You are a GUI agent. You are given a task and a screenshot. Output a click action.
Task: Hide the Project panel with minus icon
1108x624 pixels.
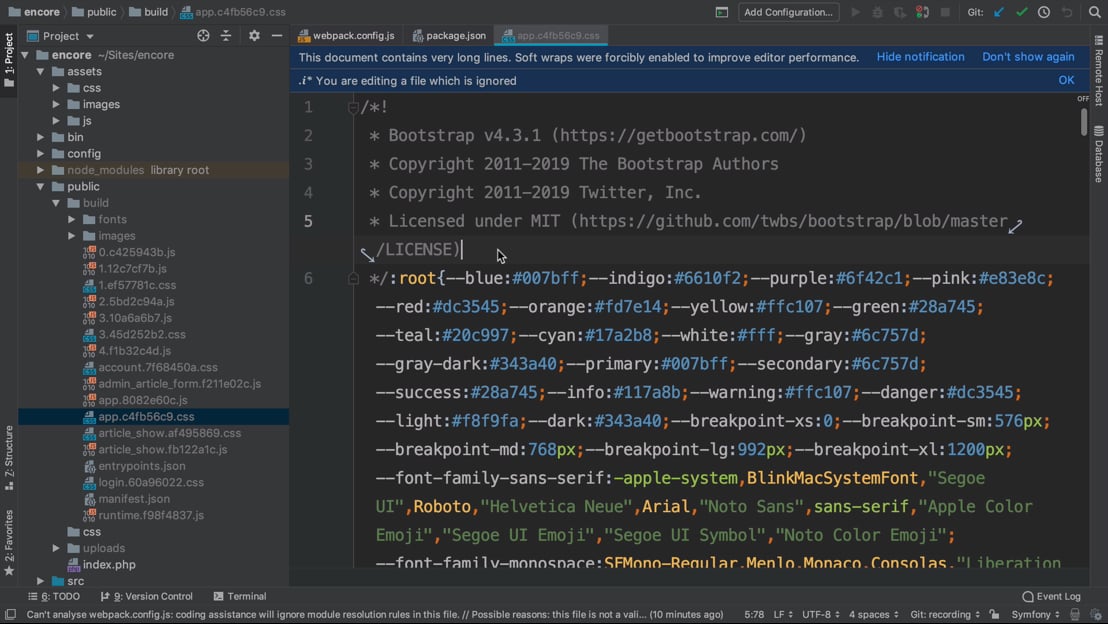277,36
